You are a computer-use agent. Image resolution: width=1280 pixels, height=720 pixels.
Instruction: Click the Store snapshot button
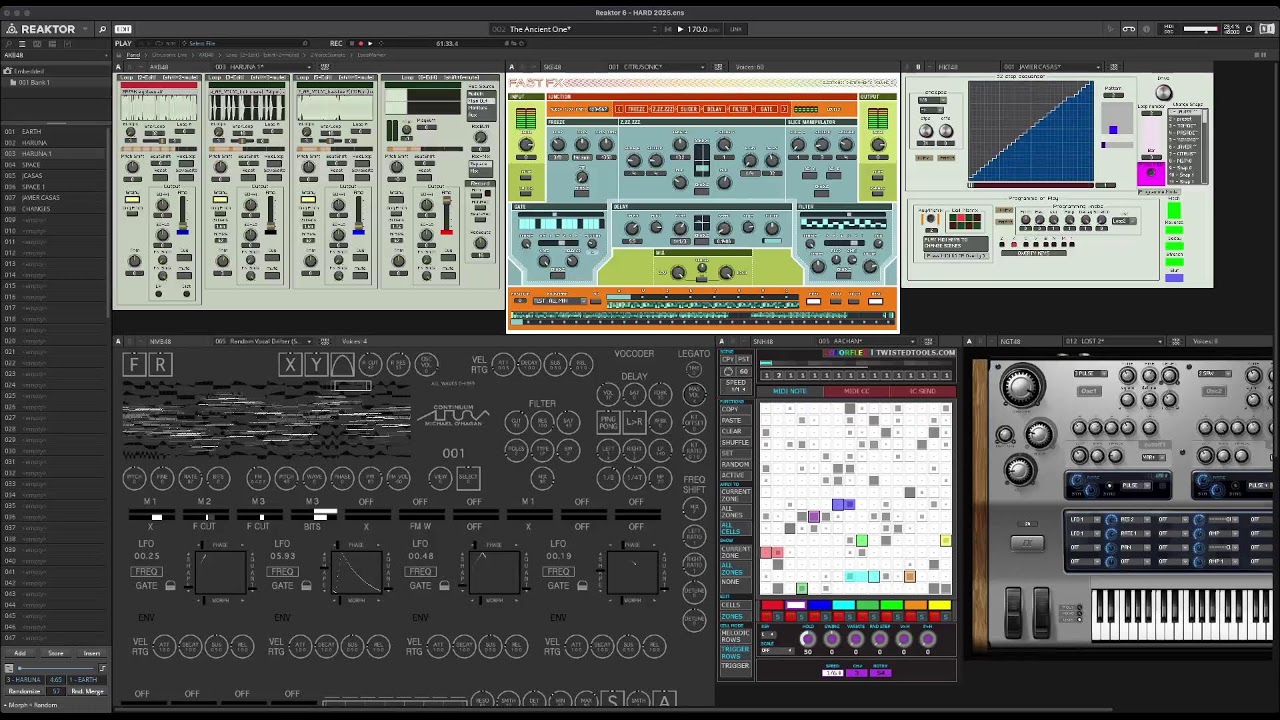55,653
